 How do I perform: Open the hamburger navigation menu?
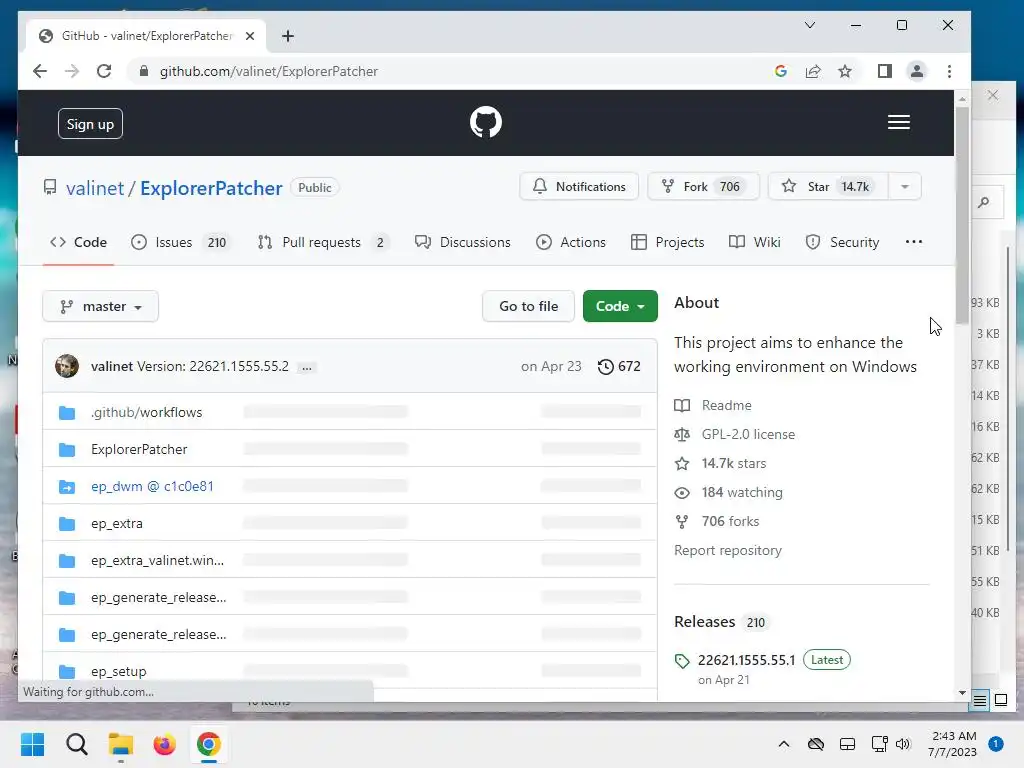(899, 122)
